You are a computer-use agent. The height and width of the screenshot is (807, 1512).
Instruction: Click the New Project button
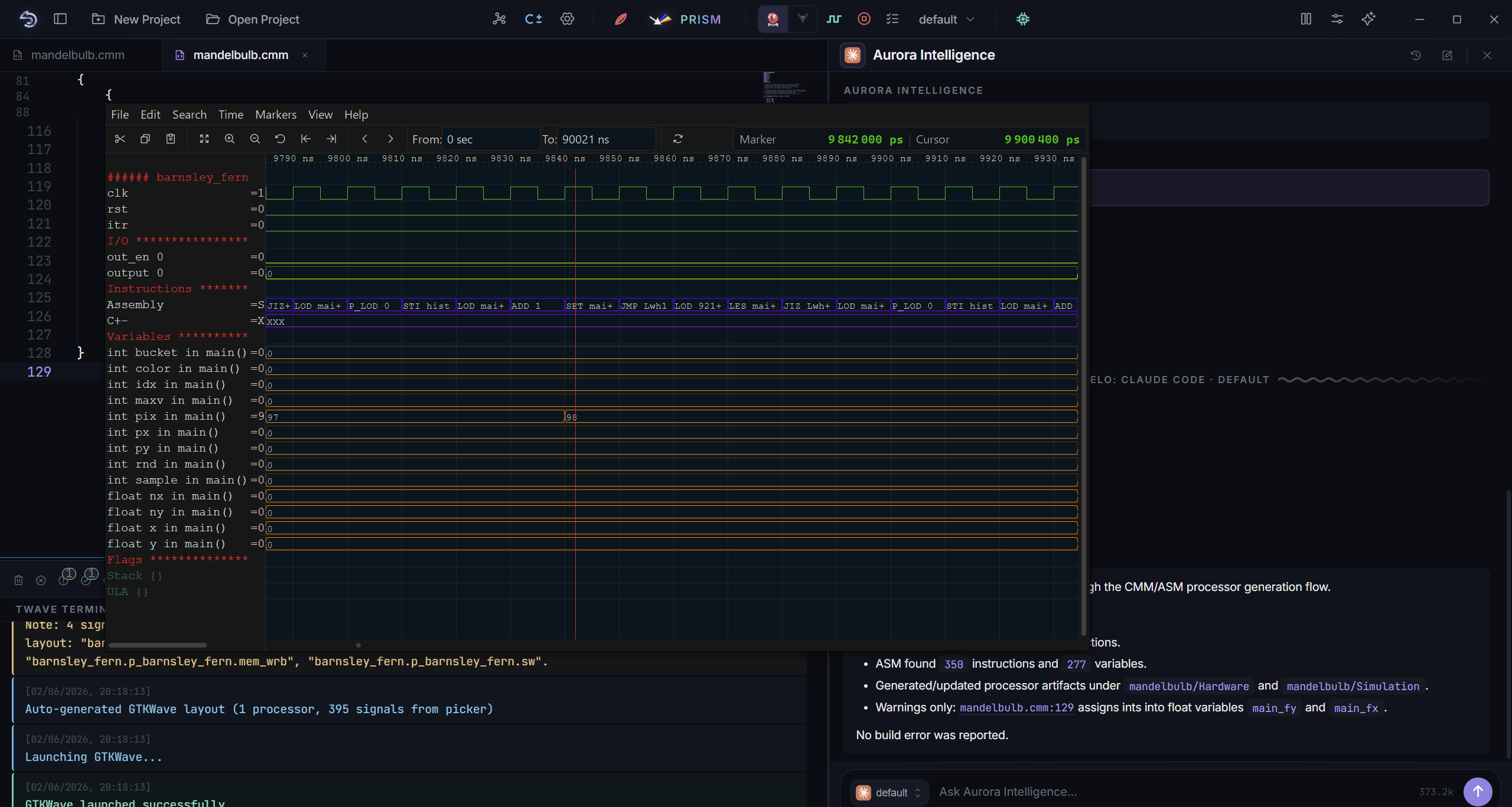point(136,19)
